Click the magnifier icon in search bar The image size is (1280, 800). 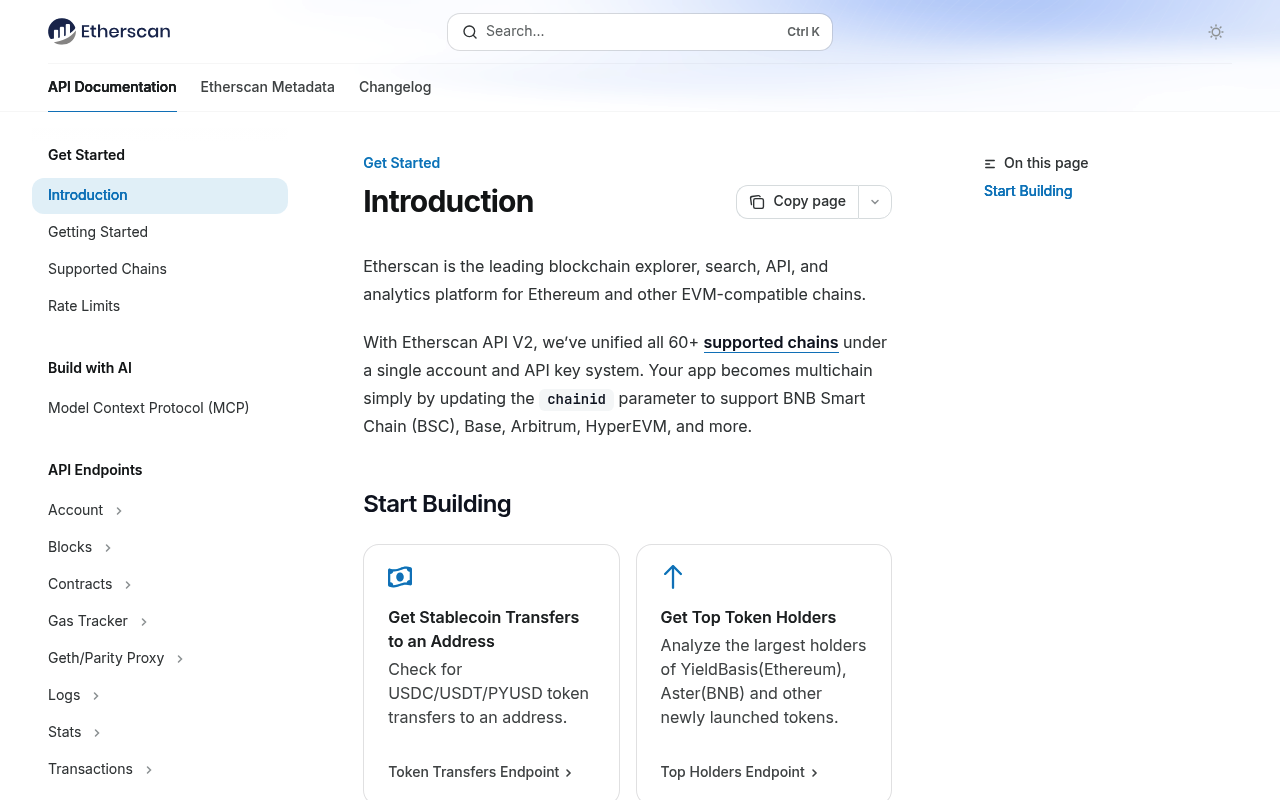tap(470, 32)
